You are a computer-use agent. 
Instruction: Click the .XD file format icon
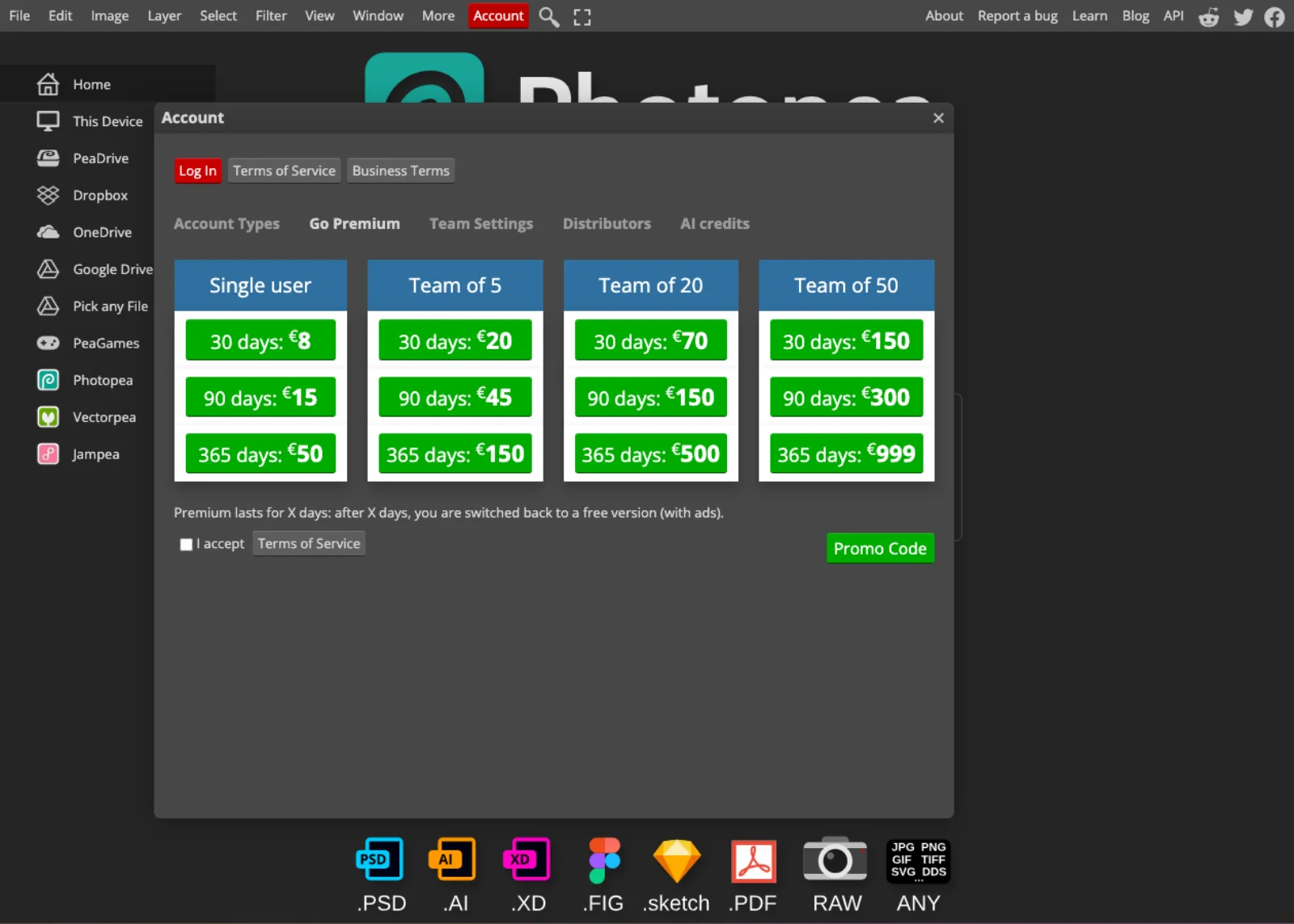pos(526,859)
